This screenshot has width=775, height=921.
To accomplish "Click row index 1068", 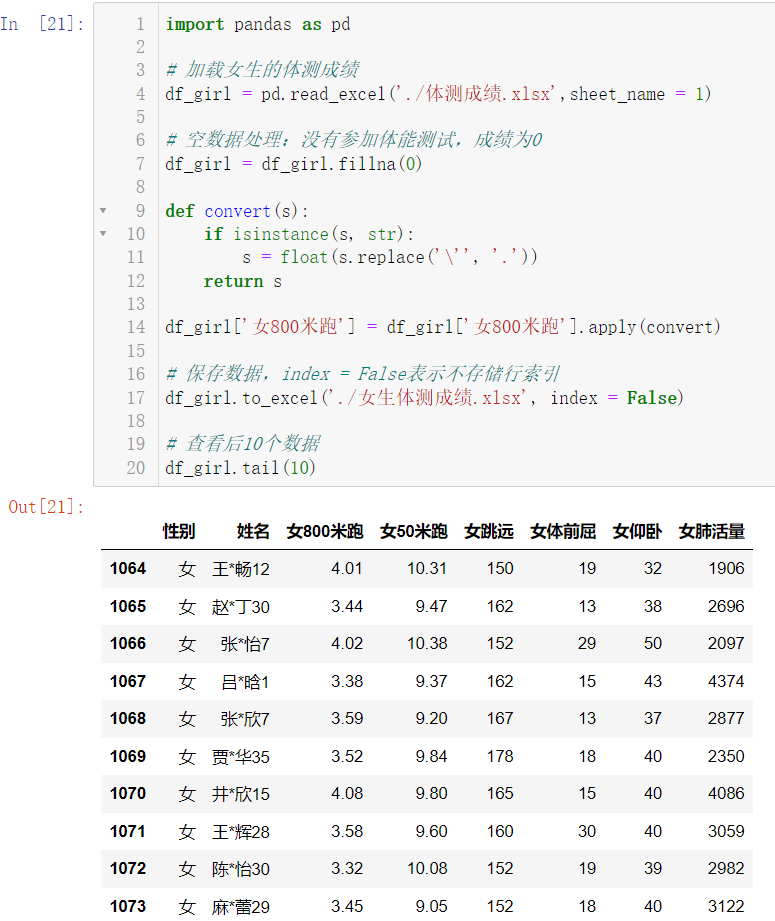I will (x=128, y=718).
